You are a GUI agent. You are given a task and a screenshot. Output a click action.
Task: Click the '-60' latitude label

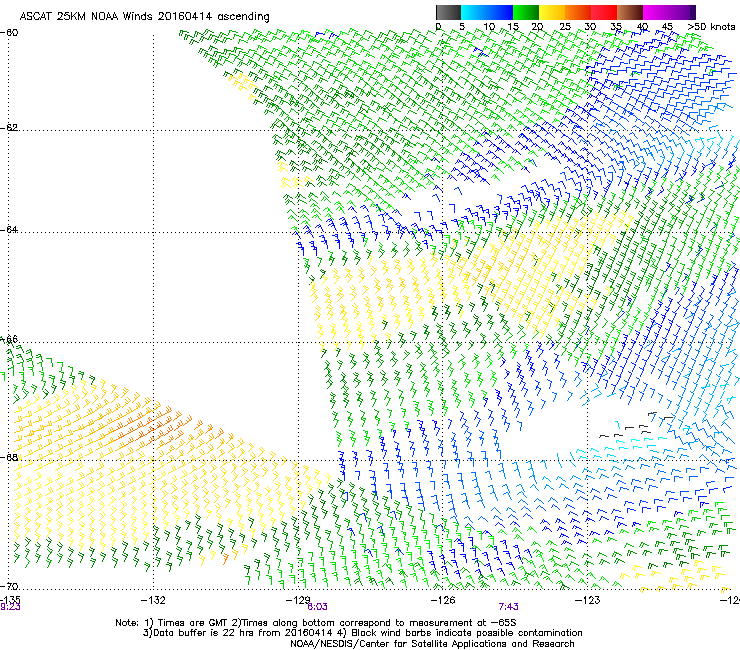pyautogui.click(x=9, y=33)
